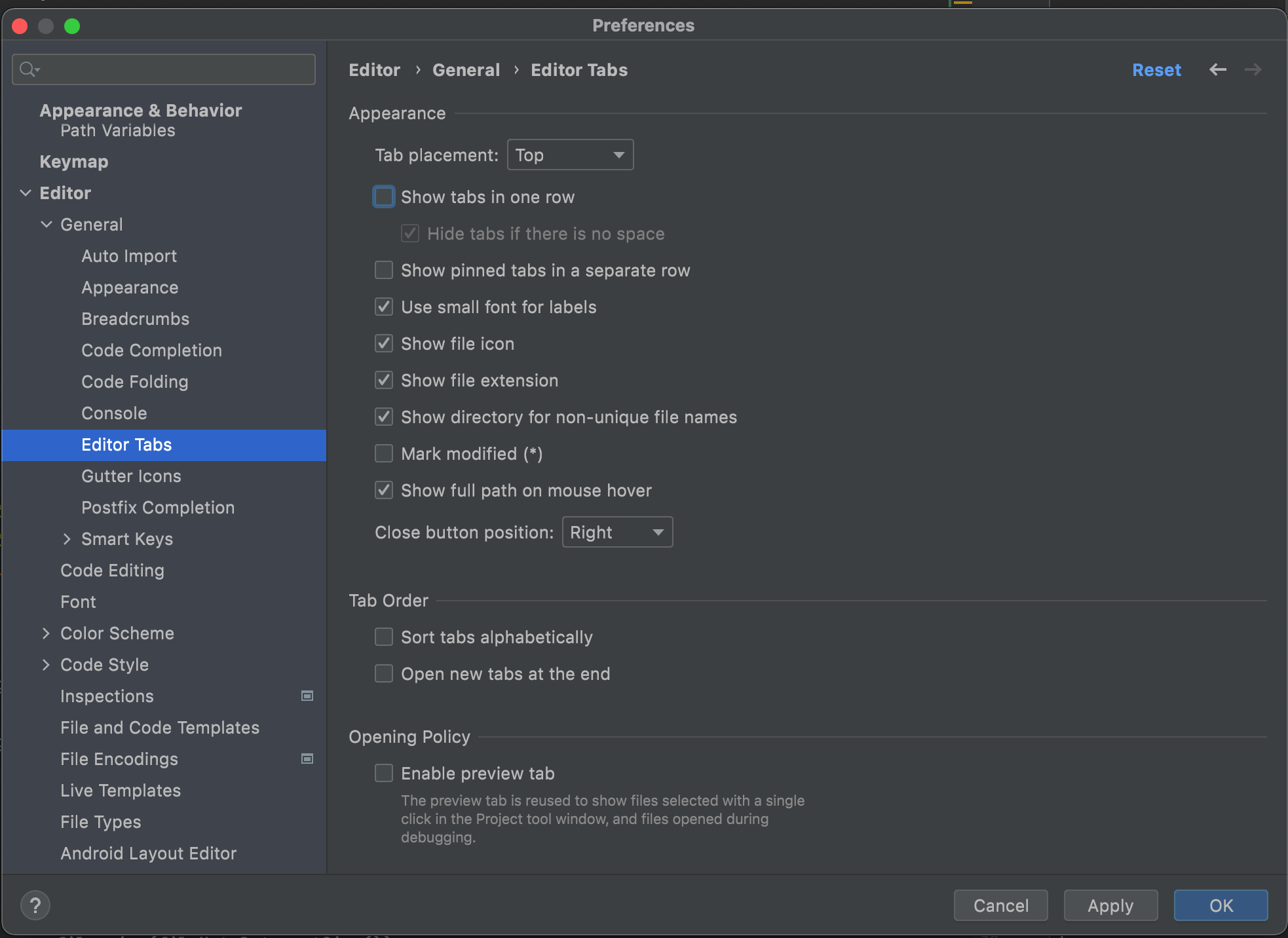
Task: Enable Show tabs in one row
Action: pyautogui.click(x=384, y=197)
